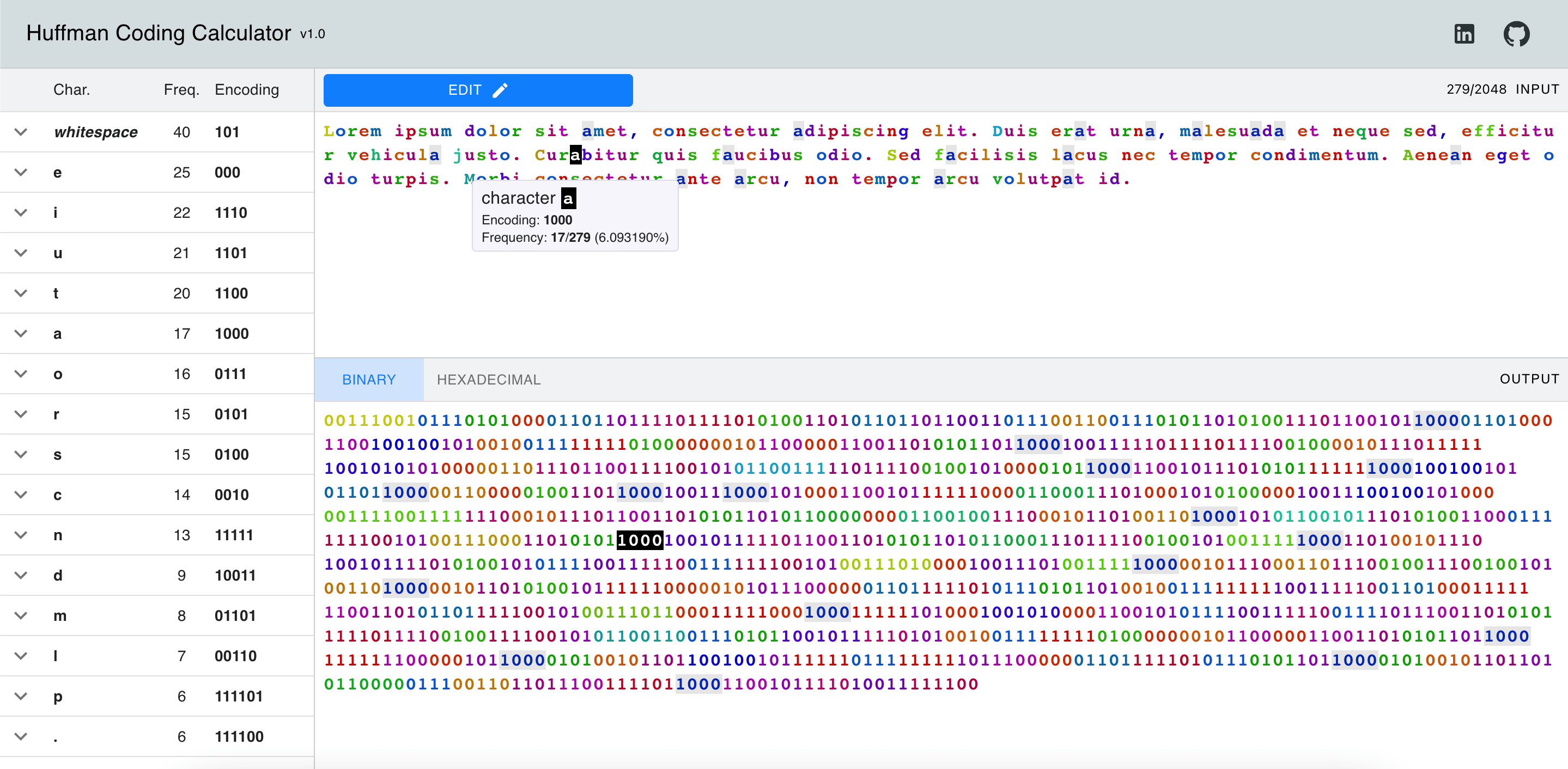This screenshot has height=769, width=1568.
Task: Click encoding value 0111 for 'o'
Action: point(230,374)
